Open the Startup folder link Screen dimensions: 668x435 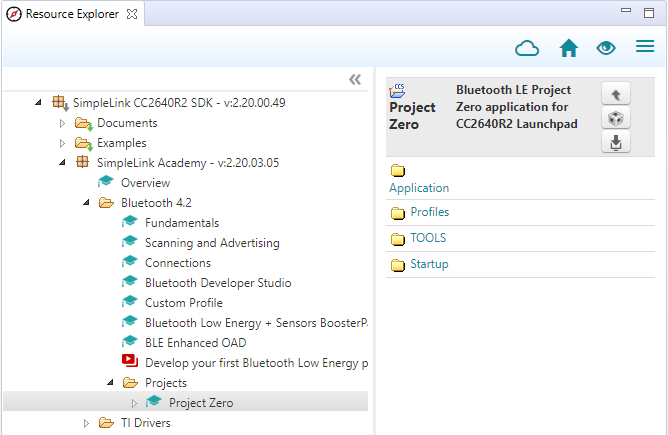click(428, 264)
